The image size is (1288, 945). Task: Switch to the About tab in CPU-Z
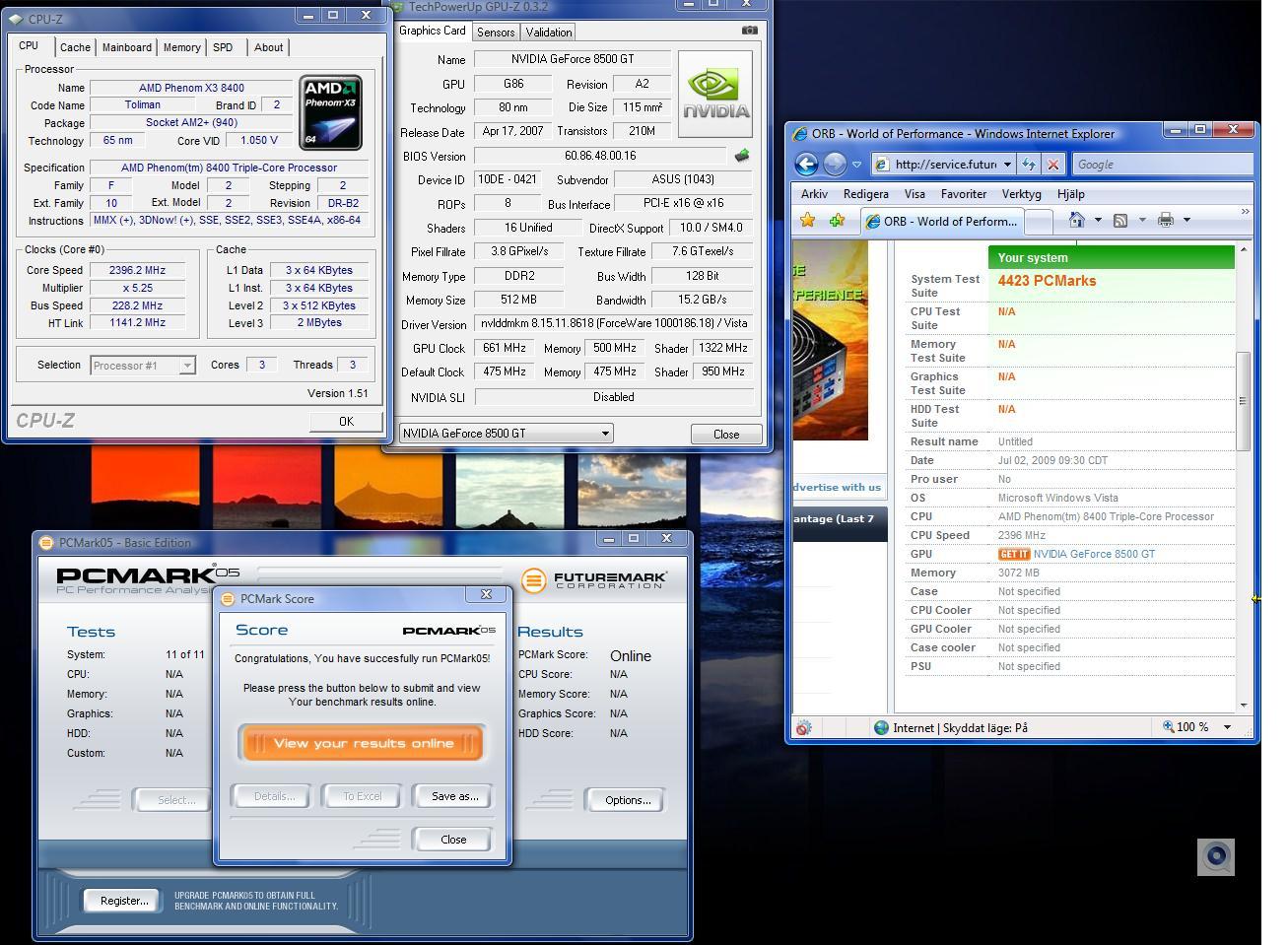pyautogui.click(x=268, y=47)
